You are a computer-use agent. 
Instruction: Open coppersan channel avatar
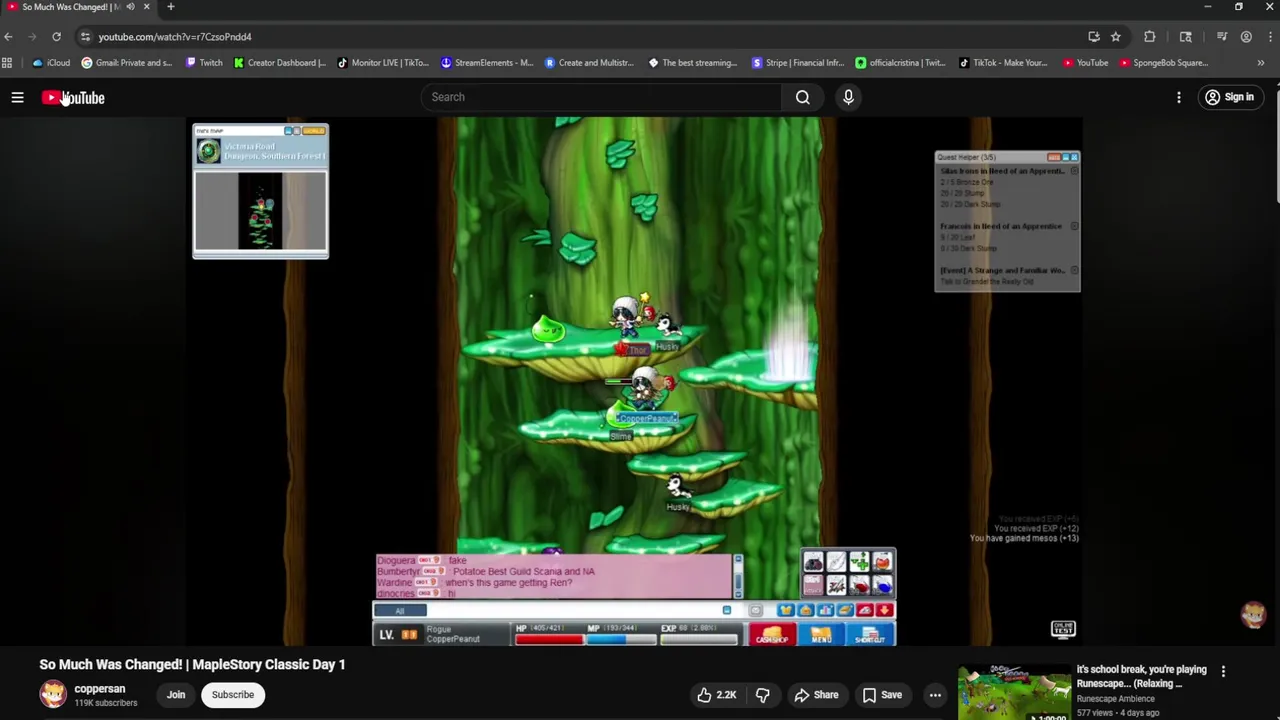pyautogui.click(x=53, y=694)
